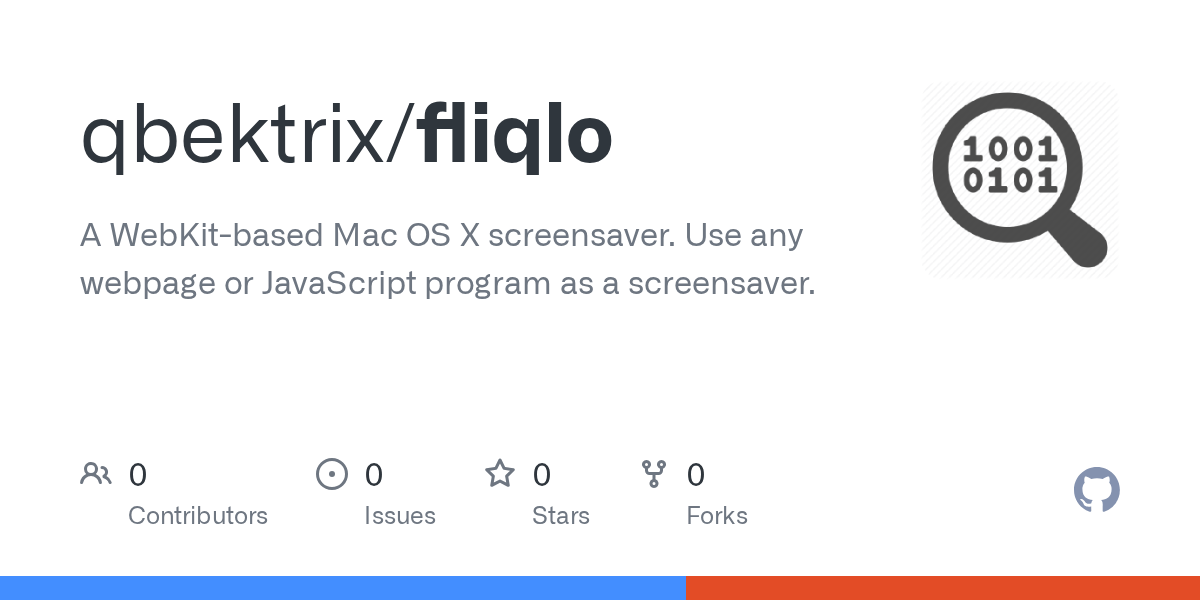The width and height of the screenshot is (1200, 600).
Task: Select the Issues label
Action: coord(400,516)
